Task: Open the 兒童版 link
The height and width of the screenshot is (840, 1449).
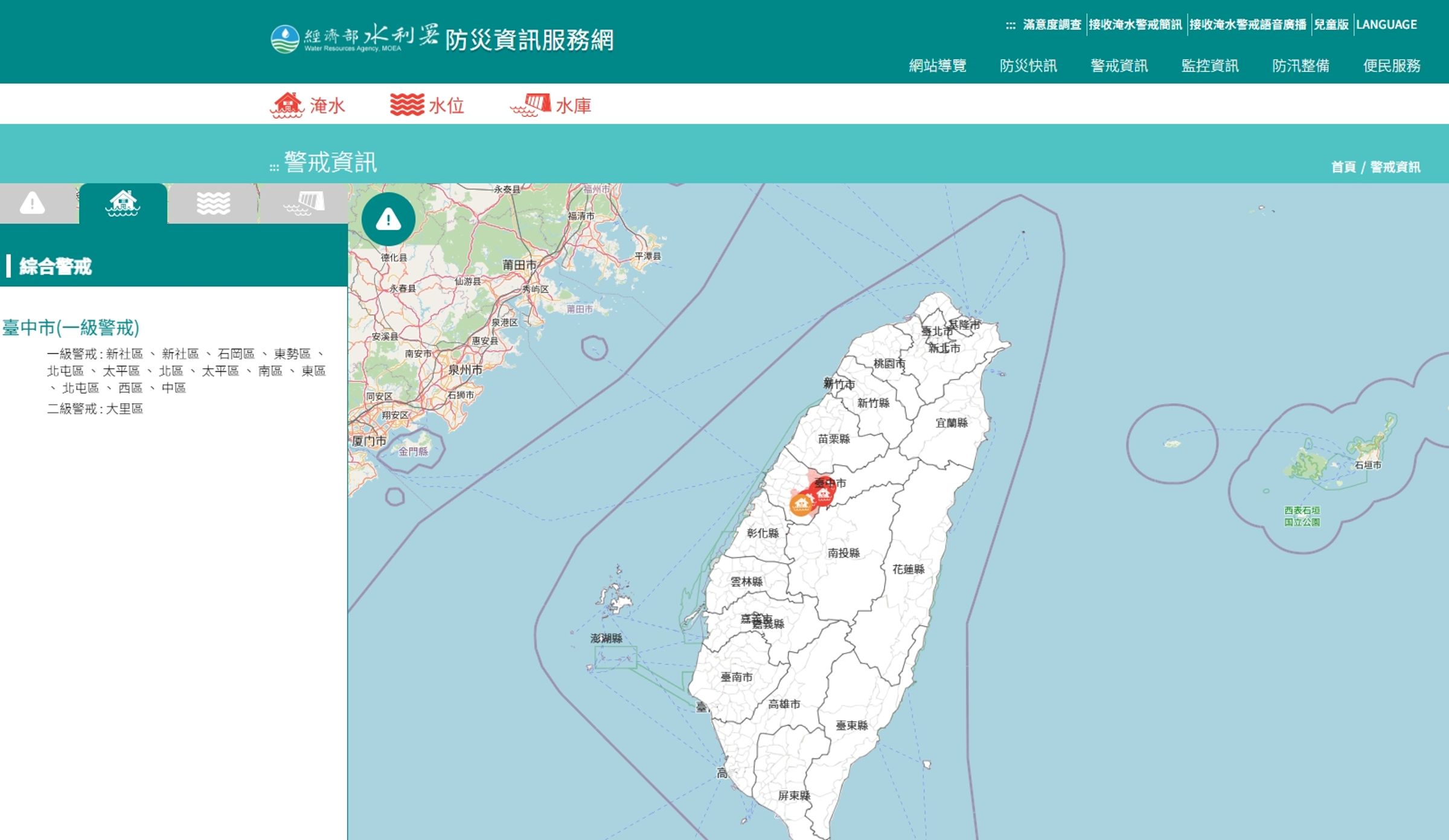Action: click(x=1331, y=25)
